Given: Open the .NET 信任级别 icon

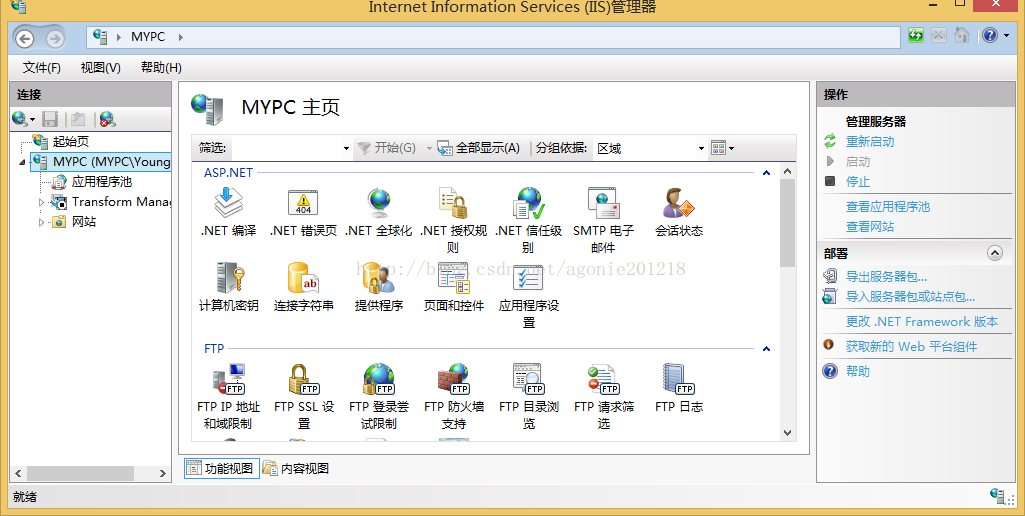Looking at the screenshot, I should (528, 203).
